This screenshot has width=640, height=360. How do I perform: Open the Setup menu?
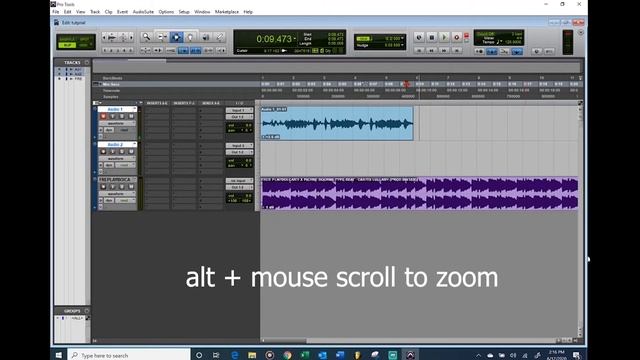(184, 12)
